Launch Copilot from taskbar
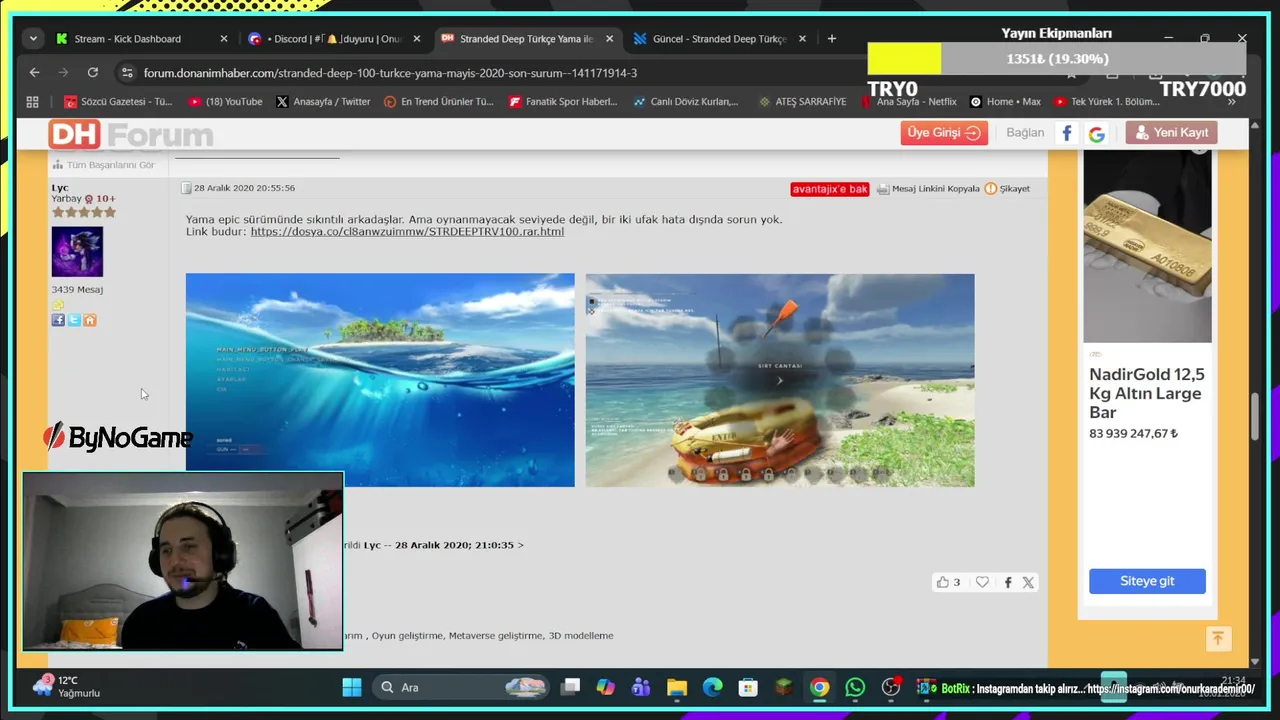Viewport: 1280px width, 720px height. (x=606, y=687)
